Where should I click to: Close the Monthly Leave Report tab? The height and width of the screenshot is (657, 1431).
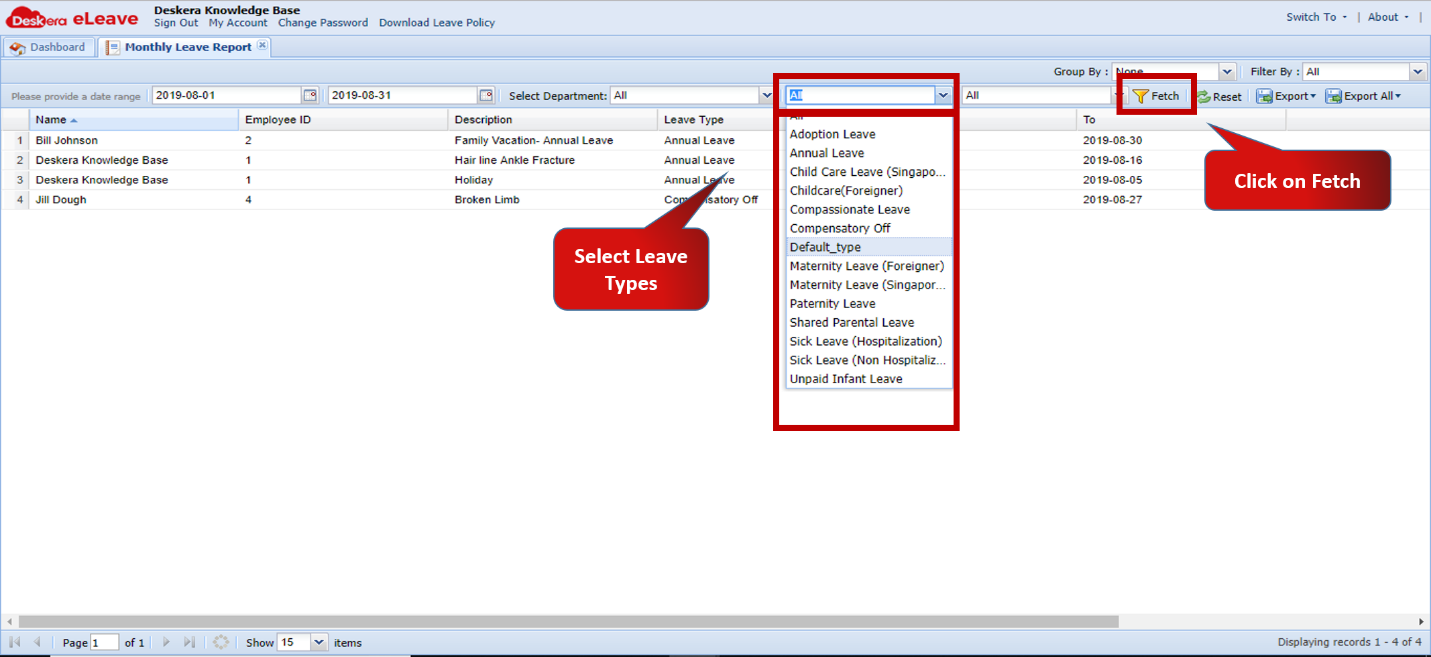coord(262,45)
